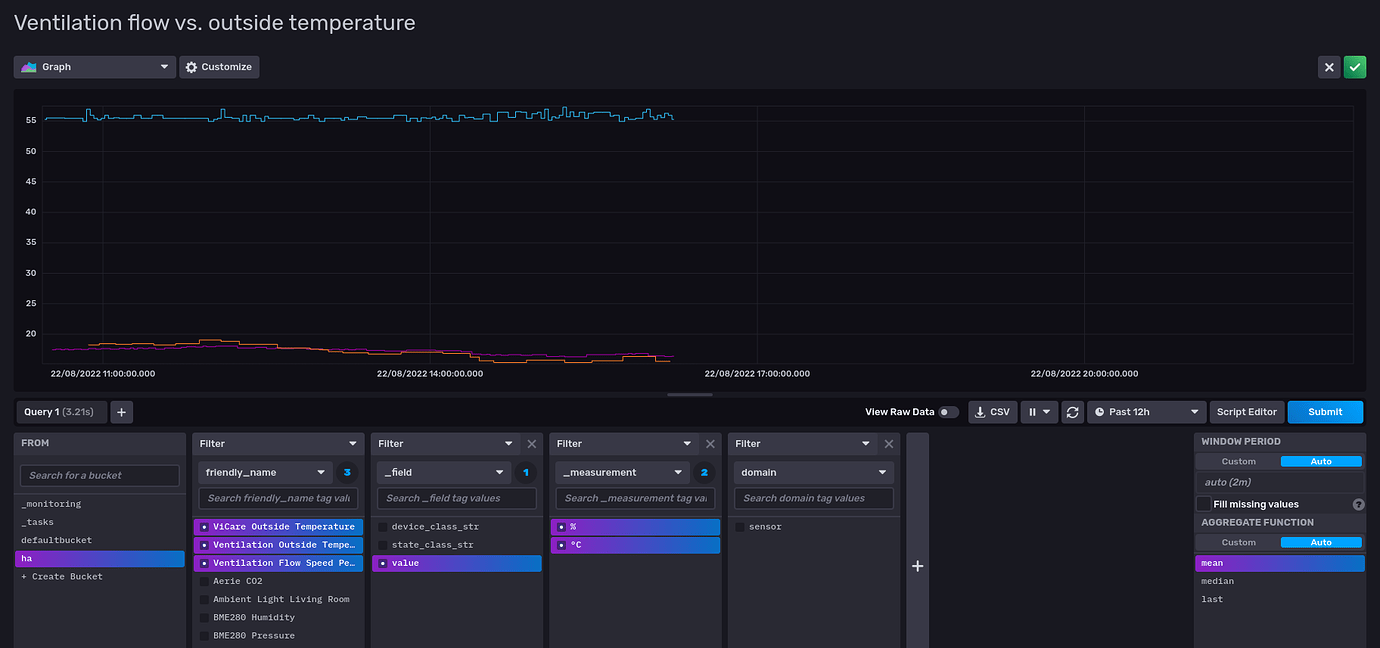
Task: Click the Submit button
Action: 1325,412
